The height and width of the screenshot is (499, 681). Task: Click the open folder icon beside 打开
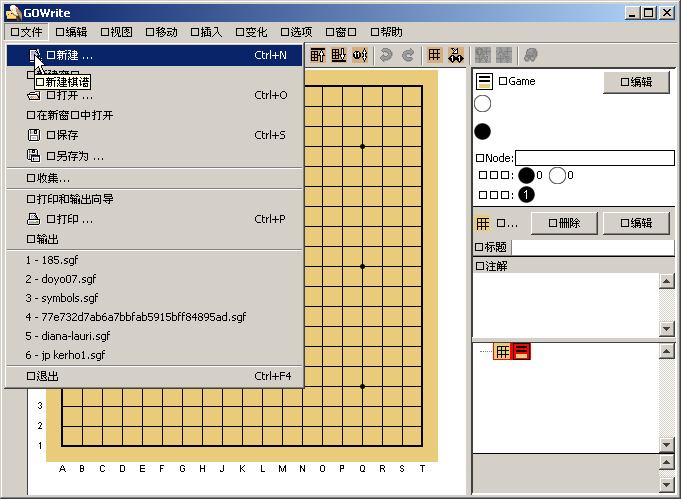click(33, 96)
